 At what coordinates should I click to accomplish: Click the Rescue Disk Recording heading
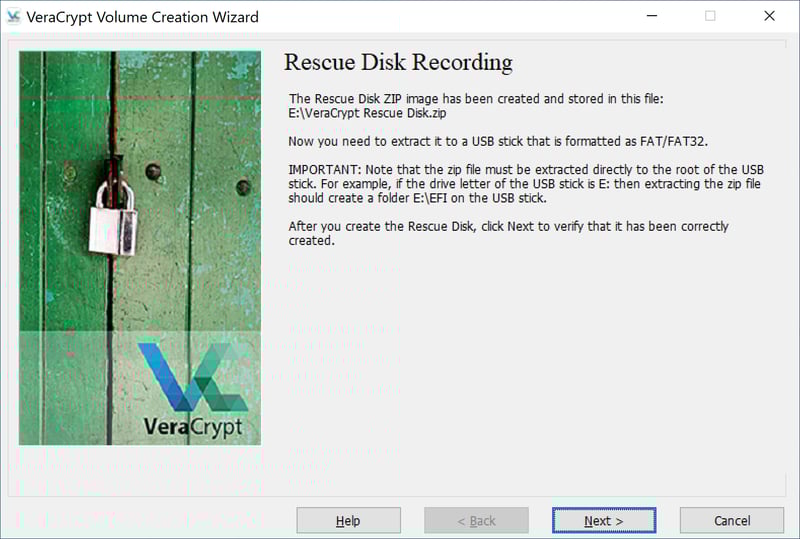pos(398,62)
